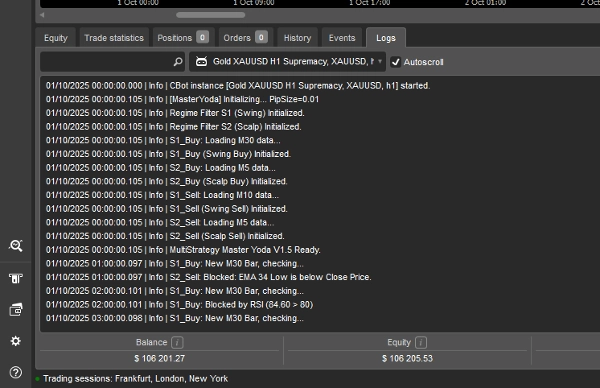Image resolution: width=600 pixels, height=388 pixels.
Task: Click the Balance label
Action: tap(152, 342)
